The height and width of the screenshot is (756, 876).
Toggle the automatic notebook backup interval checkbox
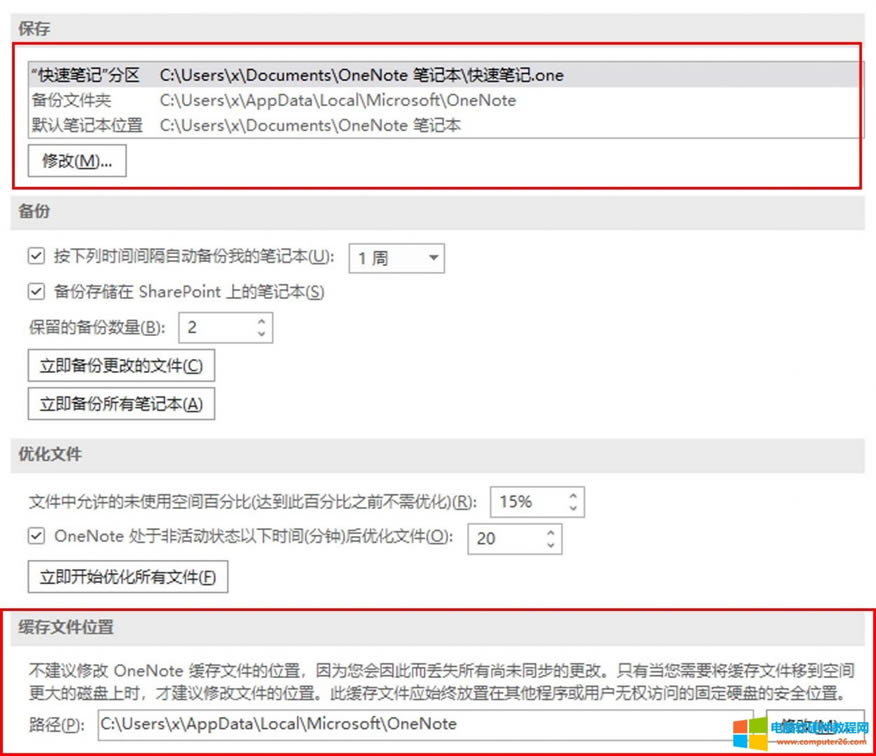(x=37, y=257)
